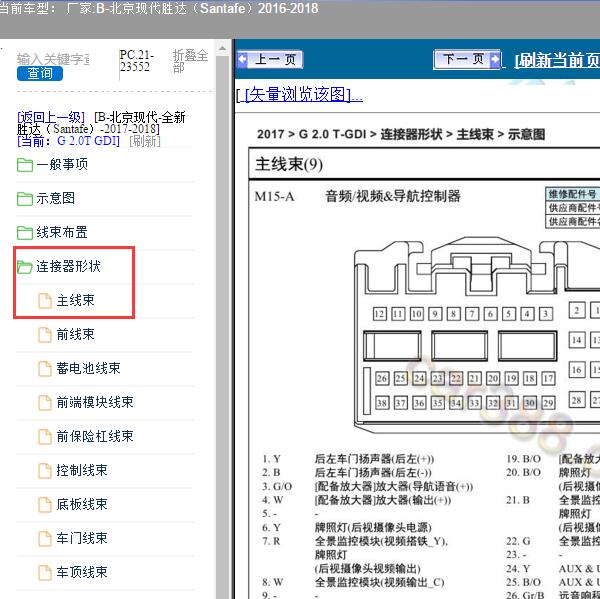Click the 车顶线束 document icon
The width and height of the screenshot is (600, 599).
tap(45, 573)
